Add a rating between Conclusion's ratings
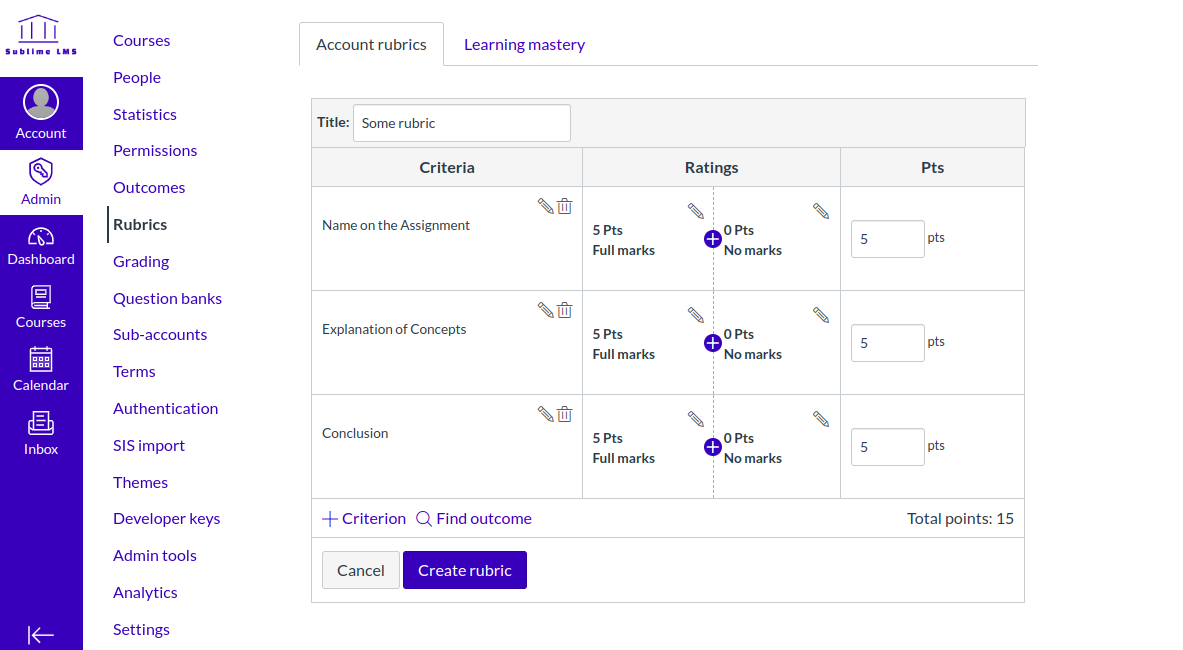 tap(713, 447)
